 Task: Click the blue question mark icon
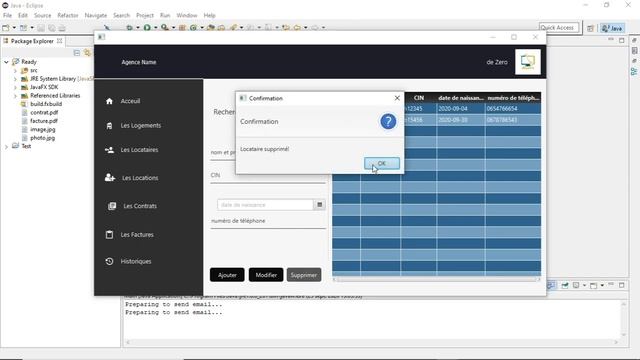(x=388, y=121)
